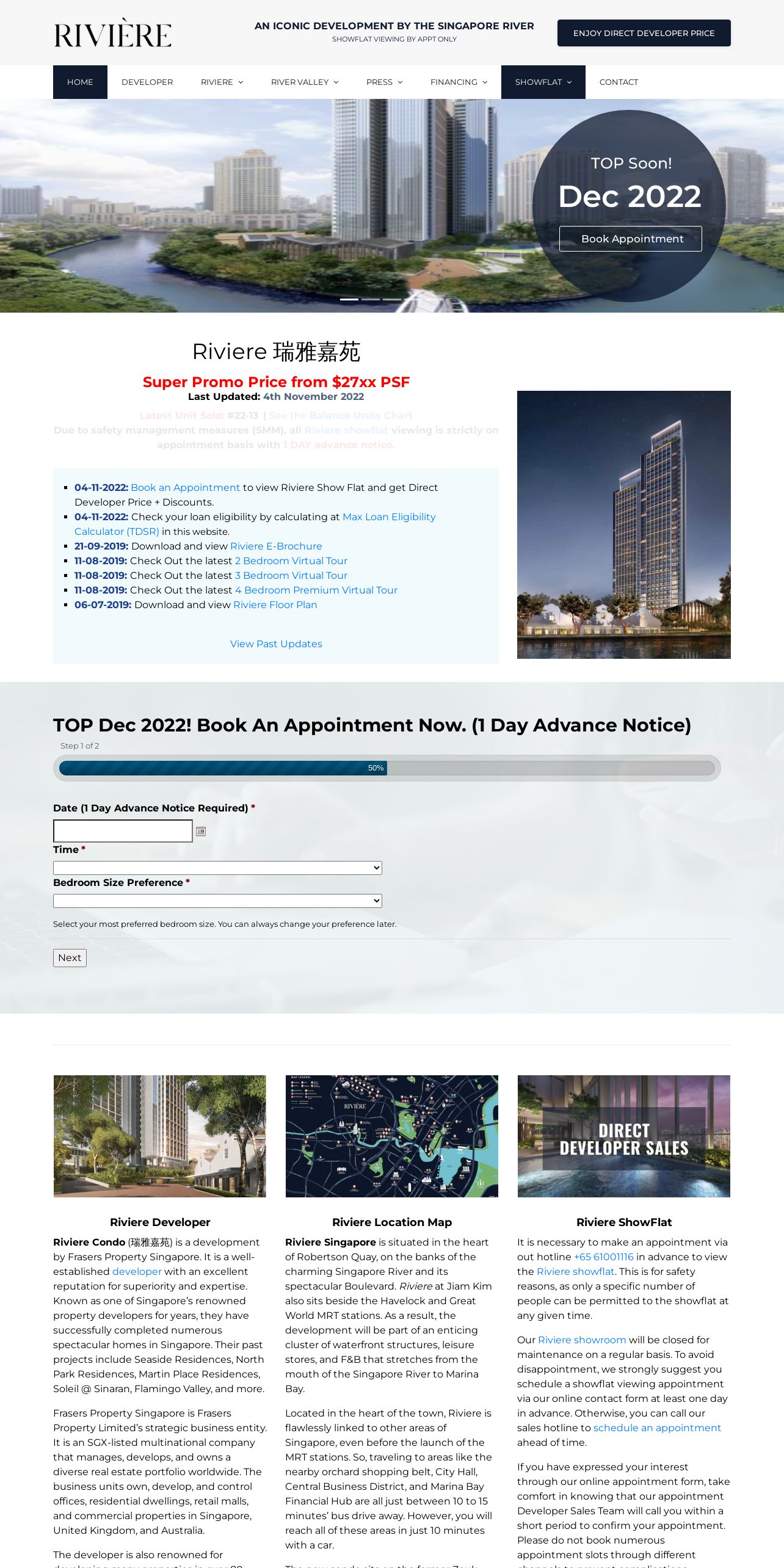The width and height of the screenshot is (784, 1568).
Task: Click Book Appointment in hero banner
Action: (x=631, y=239)
